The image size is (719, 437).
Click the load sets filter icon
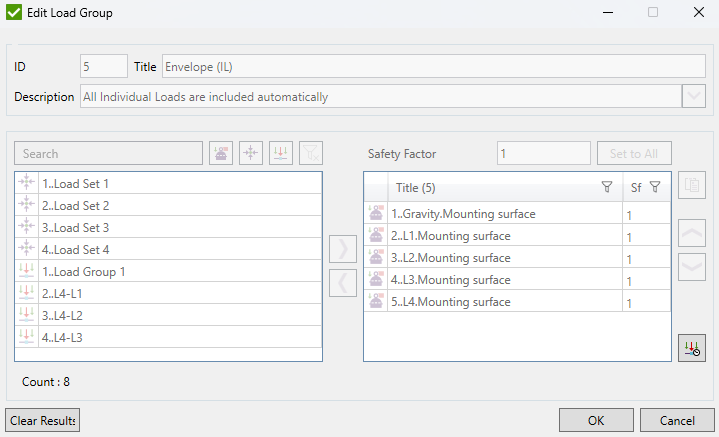click(251, 153)
